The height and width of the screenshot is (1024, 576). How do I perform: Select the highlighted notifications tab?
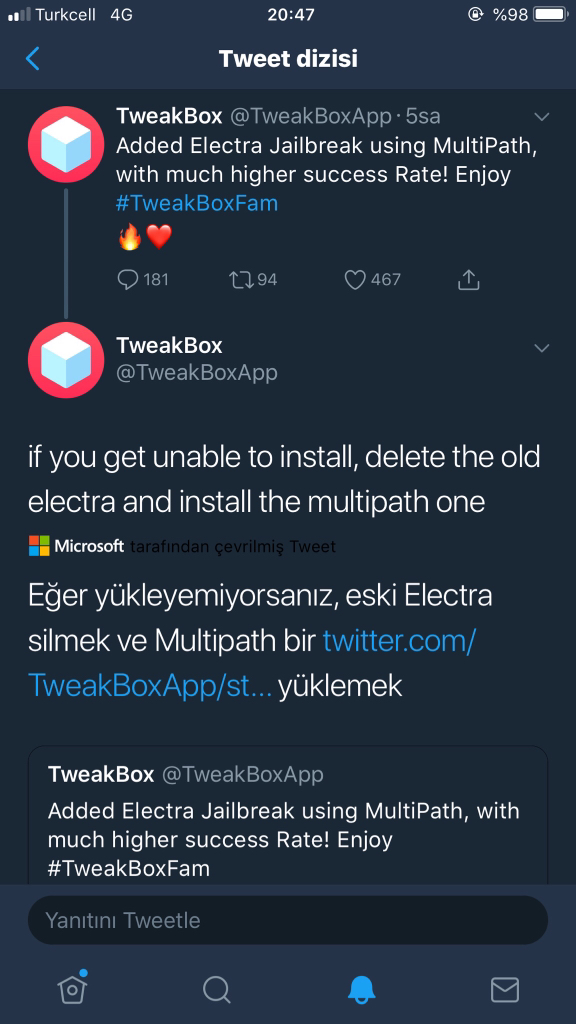(x=360, y=991)
